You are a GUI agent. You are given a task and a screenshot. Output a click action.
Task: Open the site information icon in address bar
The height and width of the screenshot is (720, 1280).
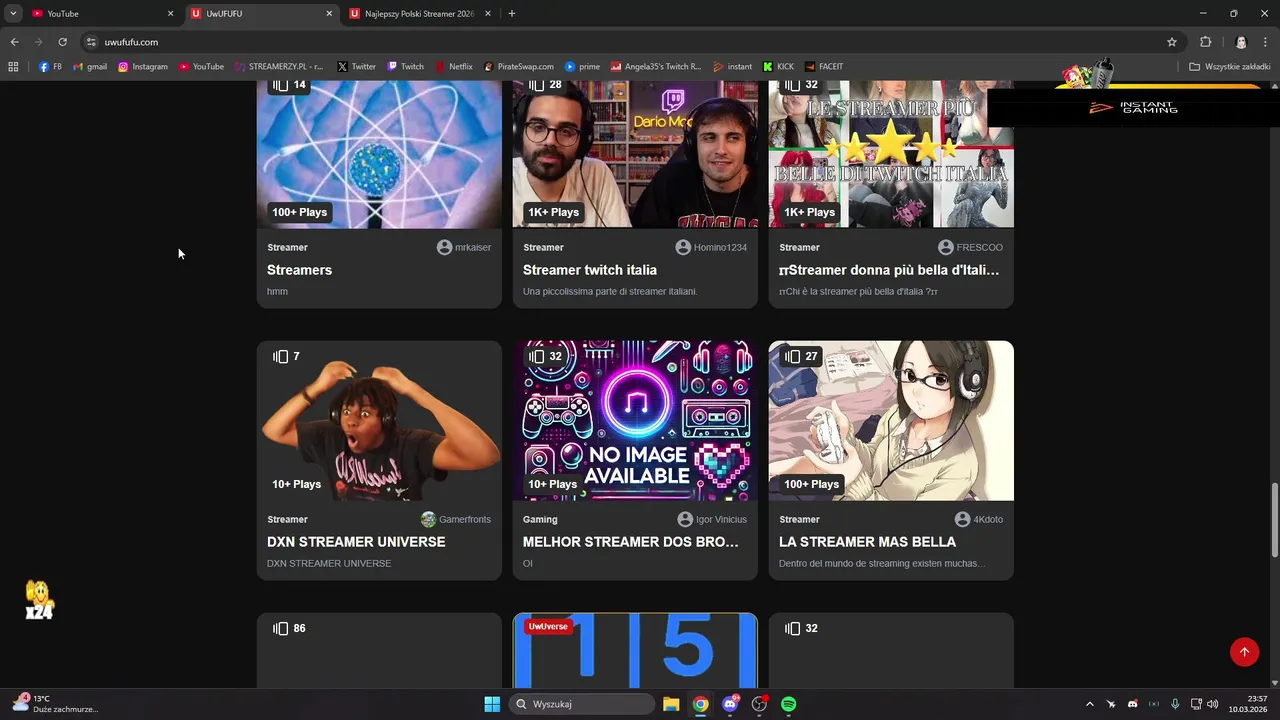(91, 42)
